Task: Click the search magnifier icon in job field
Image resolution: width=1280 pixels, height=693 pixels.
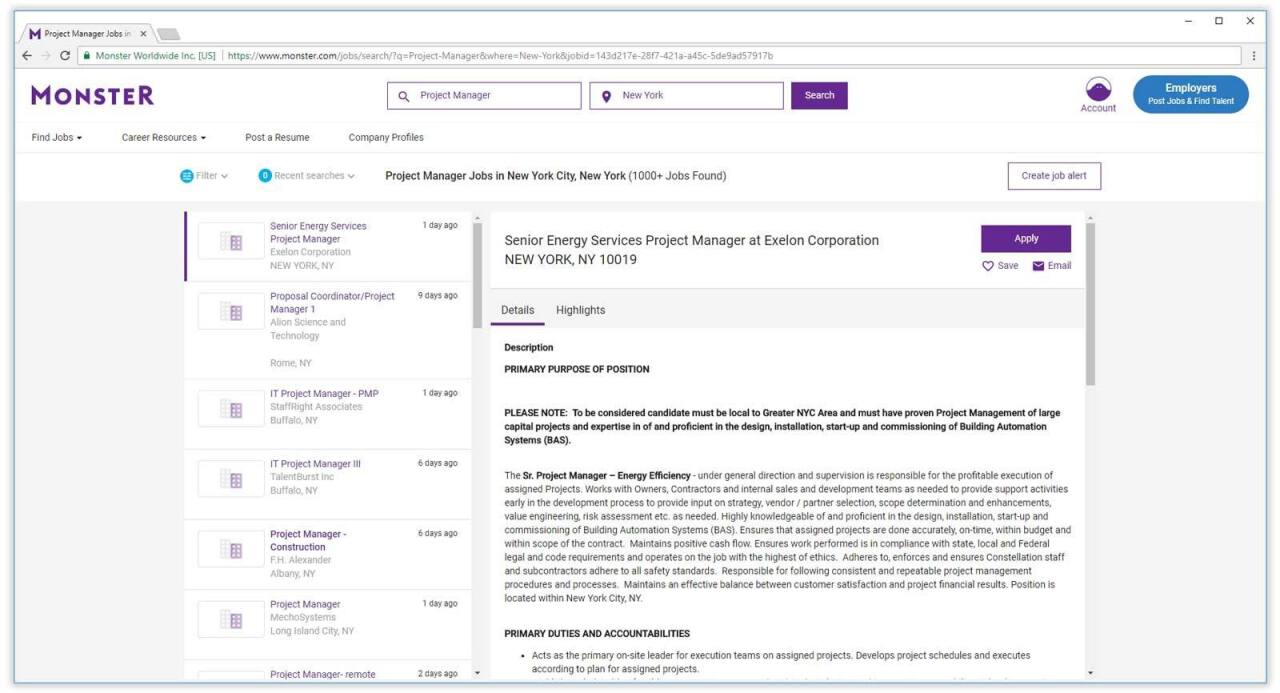Action: 404,96
